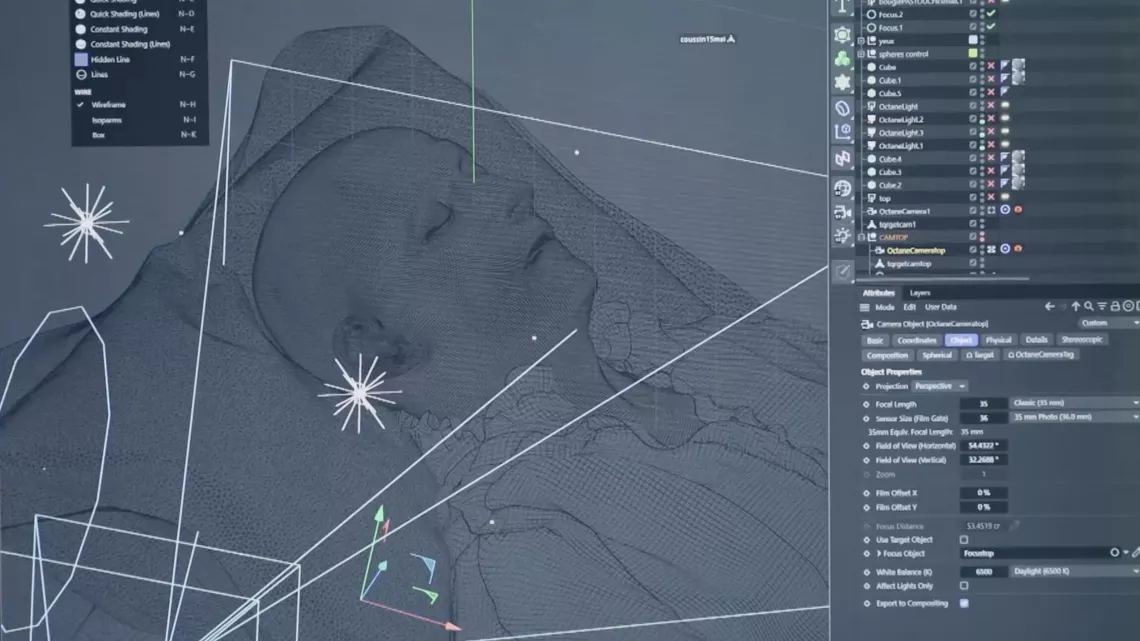1140x641 pixels.
Task: Open the Custom layout dropdown
Action: [1108, 323]
